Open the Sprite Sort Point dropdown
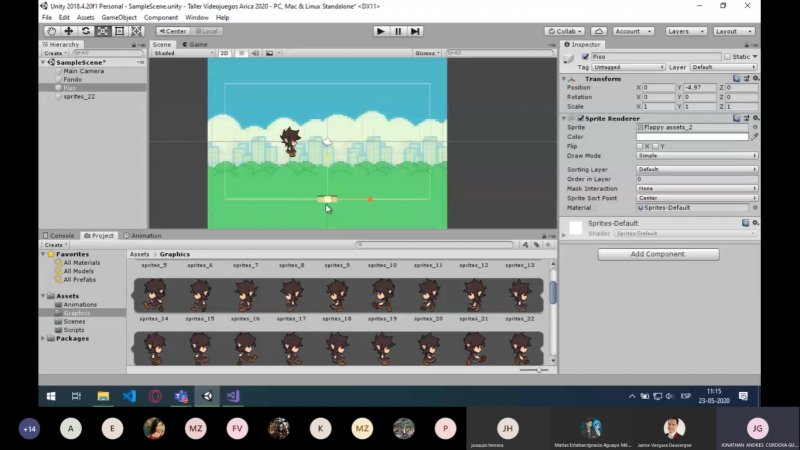Image resolution: width=800 pixels, height=450 pixels. (x=696, y=198)
